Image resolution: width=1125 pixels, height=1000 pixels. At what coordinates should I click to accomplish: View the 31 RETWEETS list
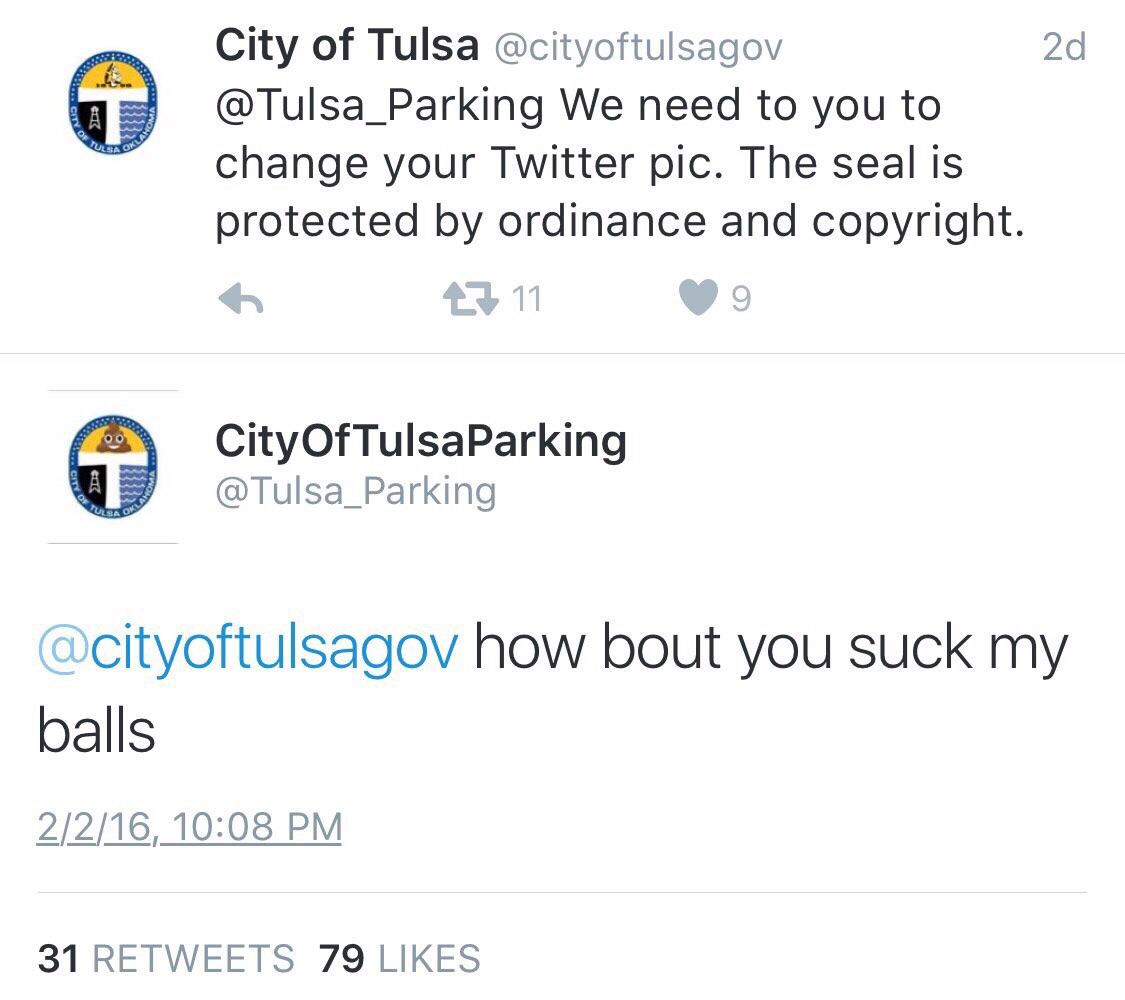point(166,958)
